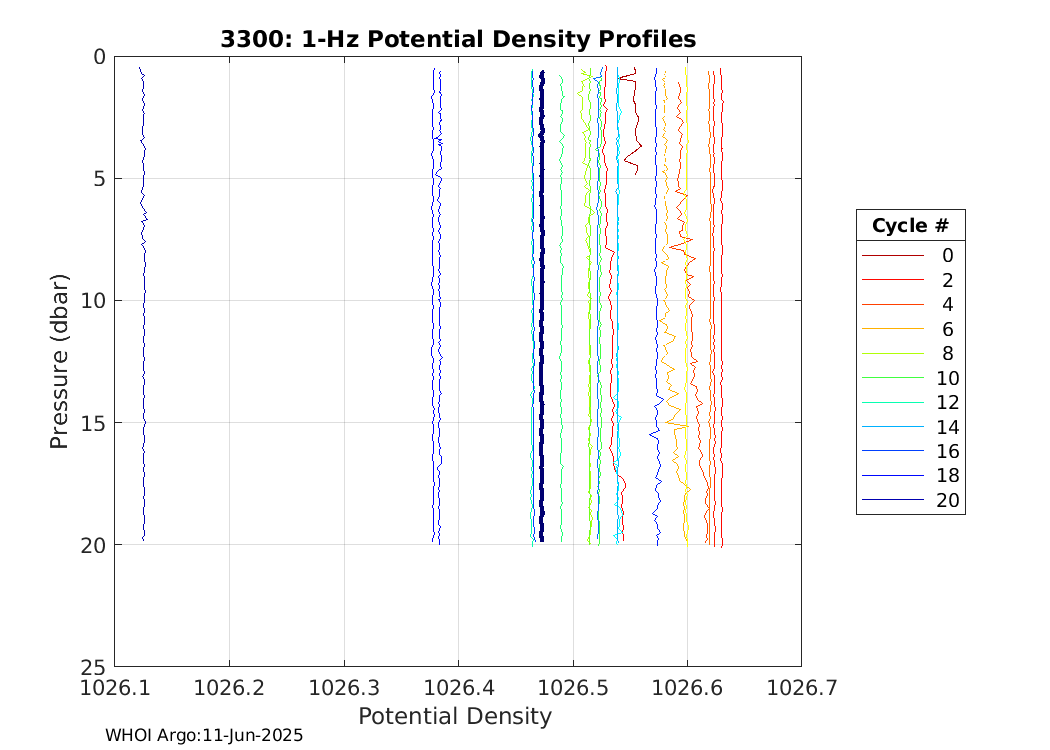
Task: Click x-axis tick label 1026.7
Action: (x=802, y=688)
